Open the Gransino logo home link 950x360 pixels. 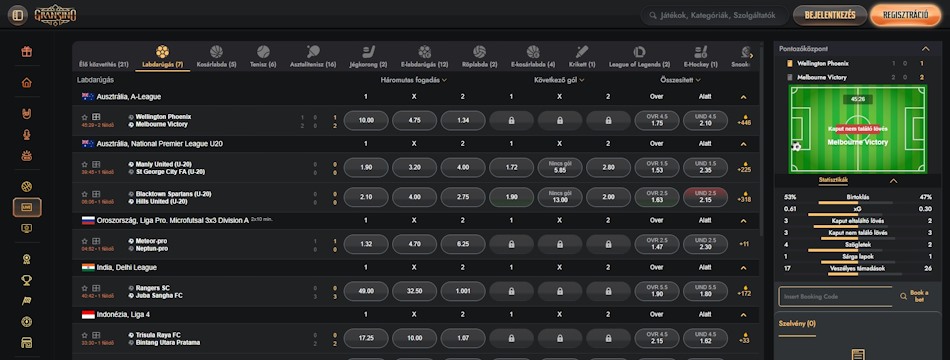point(55,15)
